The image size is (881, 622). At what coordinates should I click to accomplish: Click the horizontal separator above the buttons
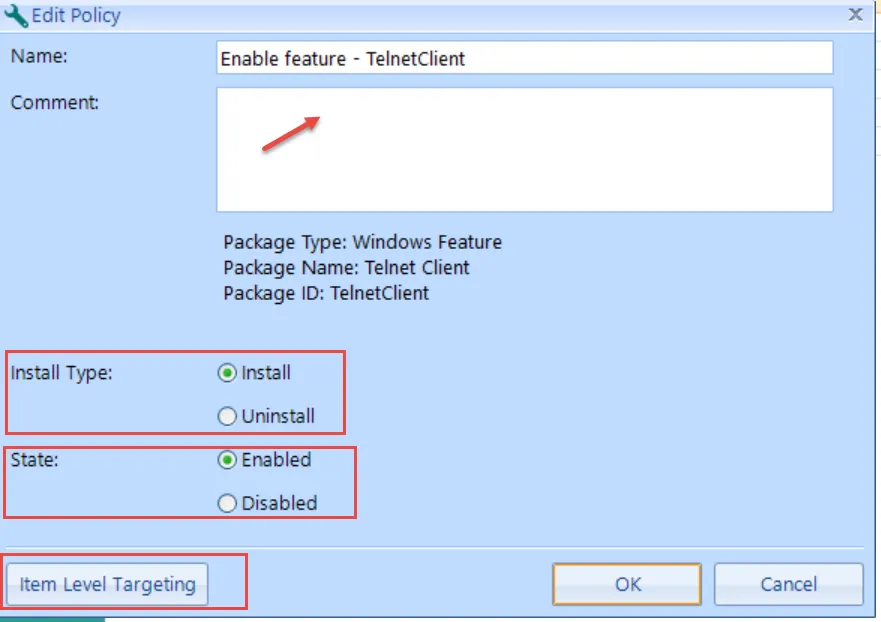pyautogui.click(x=434, y=547)
